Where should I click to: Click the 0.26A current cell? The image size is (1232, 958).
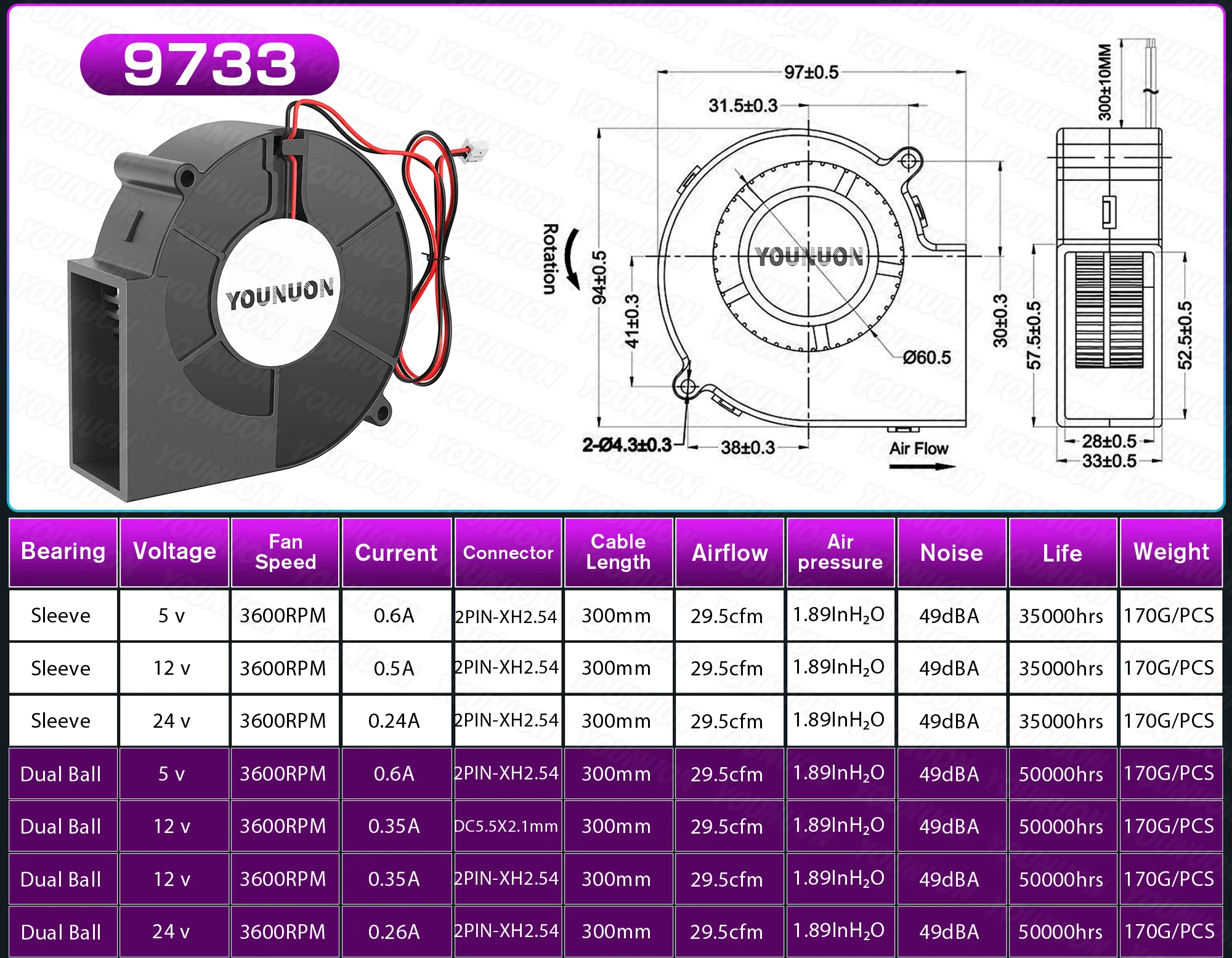click(394, 932)
